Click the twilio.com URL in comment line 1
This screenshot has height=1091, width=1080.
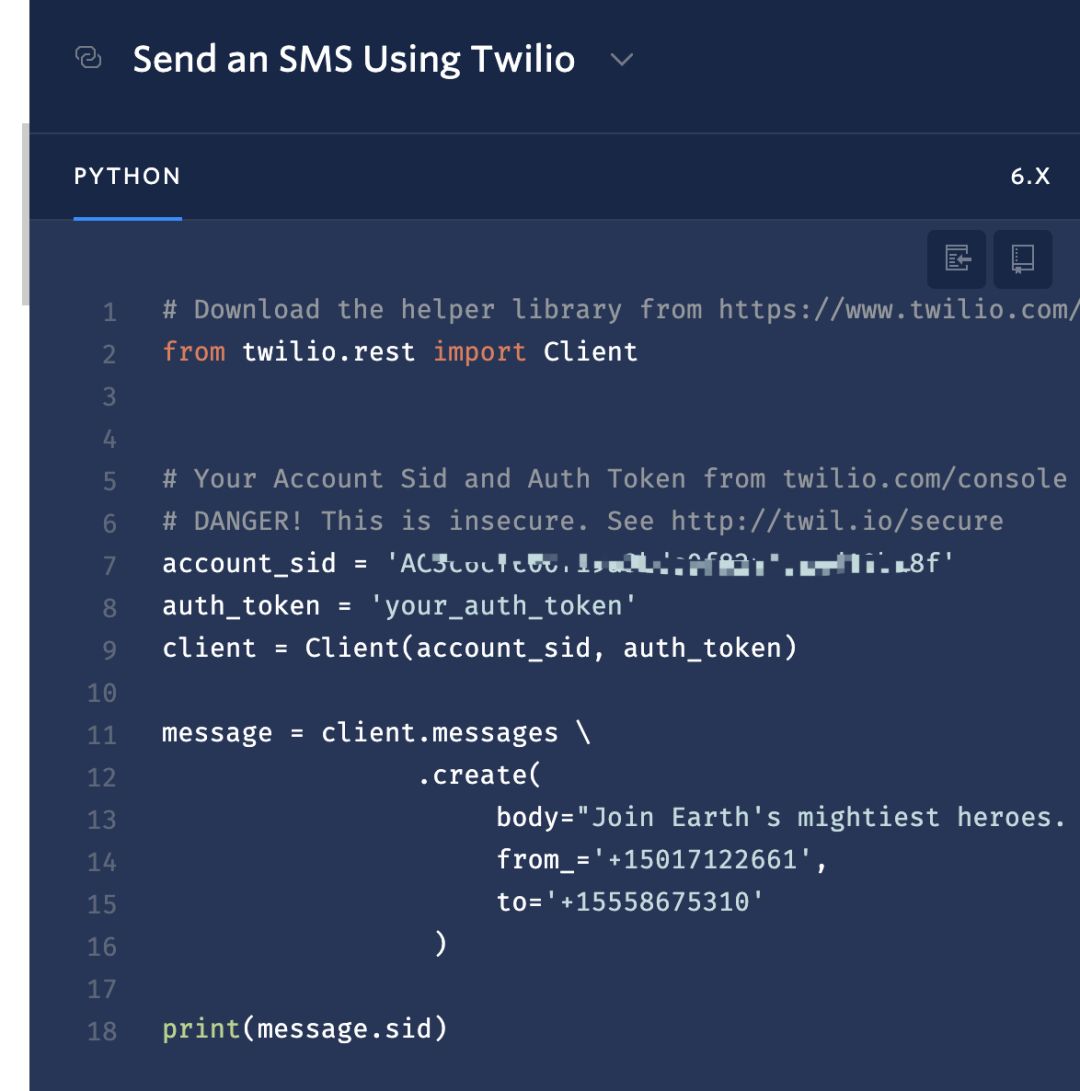point(899,310)
